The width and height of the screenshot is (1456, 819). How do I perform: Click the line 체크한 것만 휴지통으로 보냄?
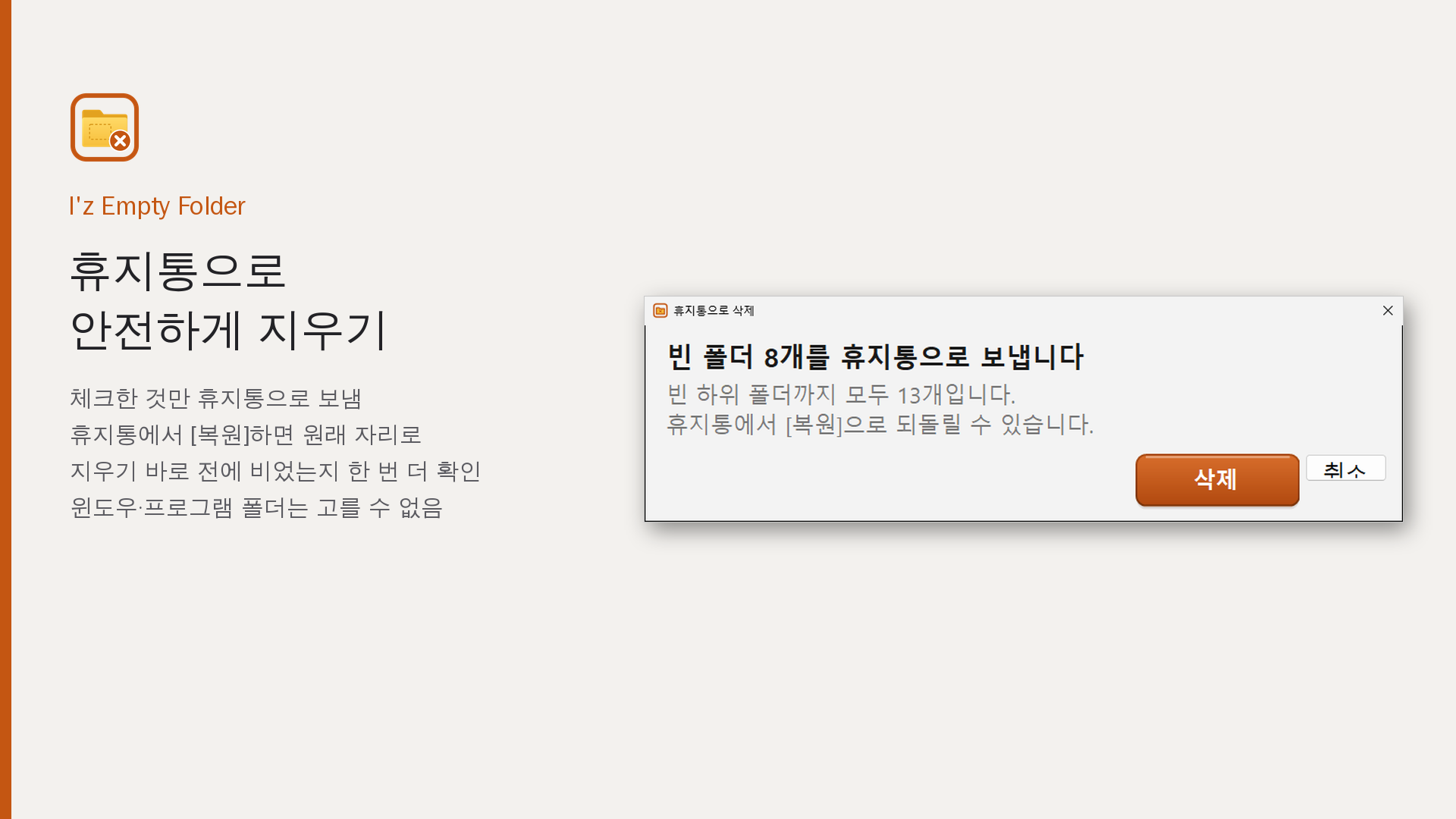pos(216,398)
